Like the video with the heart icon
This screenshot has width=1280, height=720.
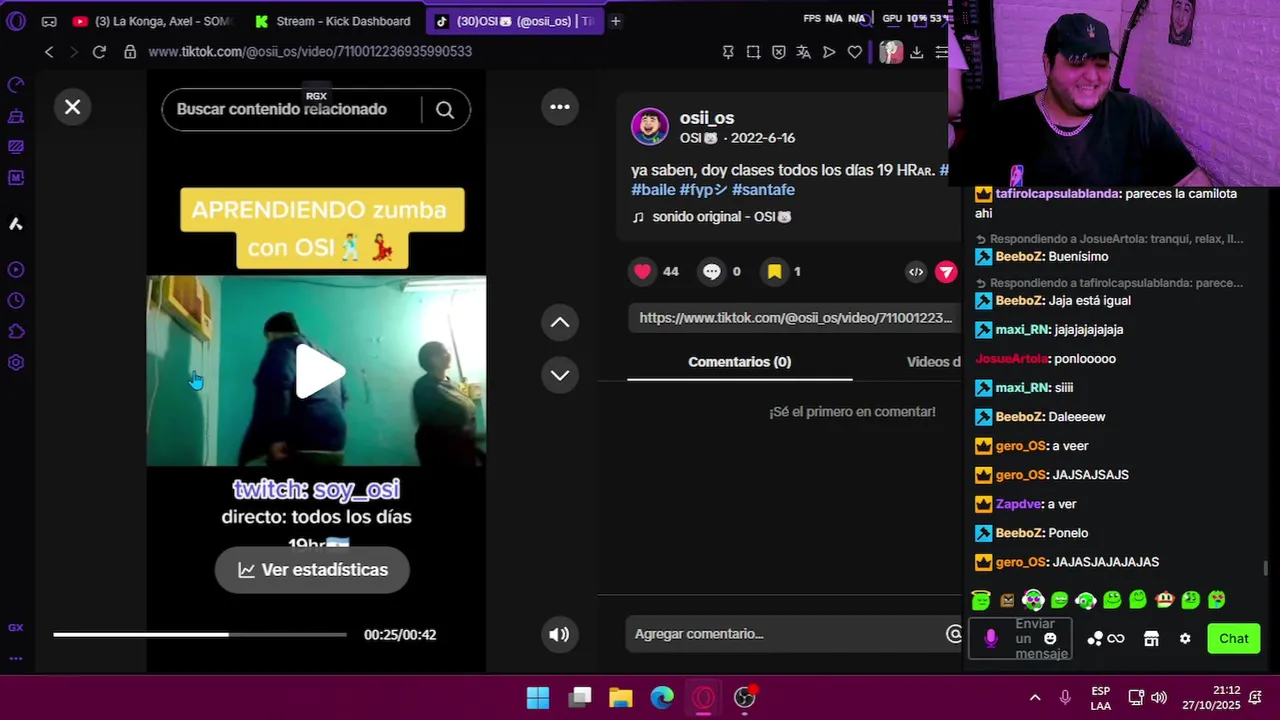pos(642,271)
